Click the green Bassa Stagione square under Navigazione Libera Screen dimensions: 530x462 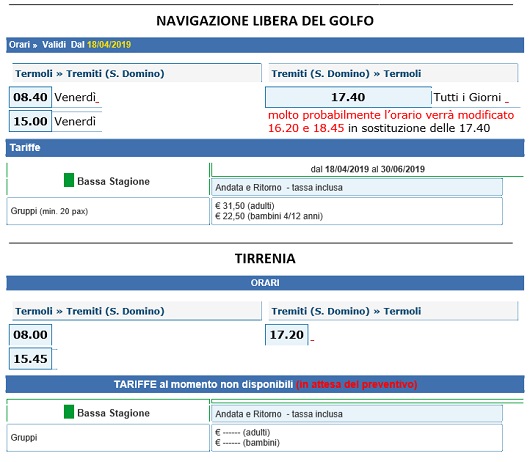pyautogui.click(x=69, y=180)
